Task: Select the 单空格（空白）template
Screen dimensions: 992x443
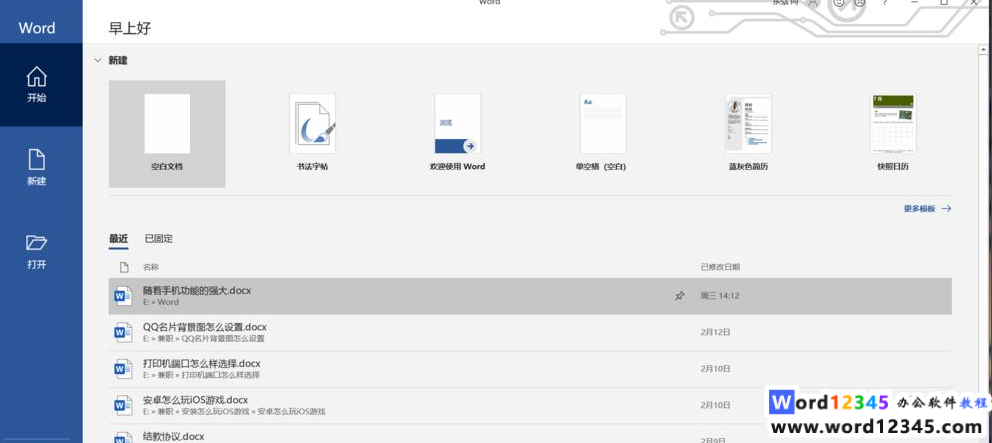Action: [603, 134]
